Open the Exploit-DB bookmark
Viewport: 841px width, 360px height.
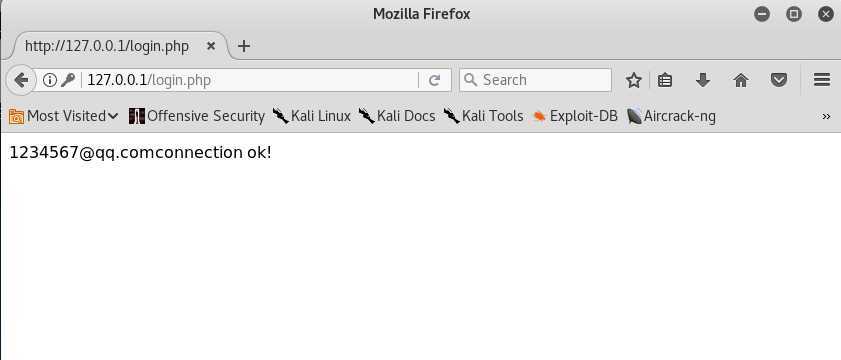coord(575,116)
